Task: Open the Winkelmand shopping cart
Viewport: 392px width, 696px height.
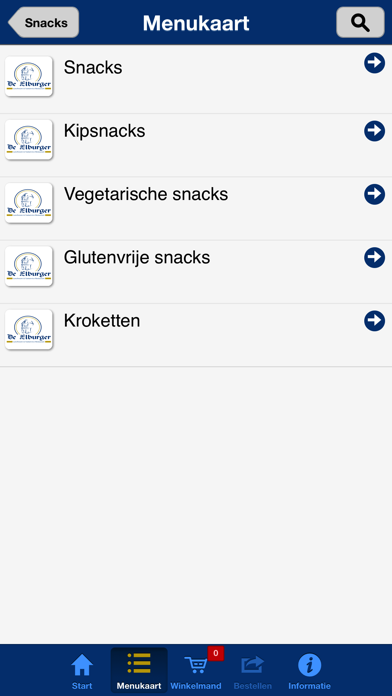Action: (x=196, y=671)
